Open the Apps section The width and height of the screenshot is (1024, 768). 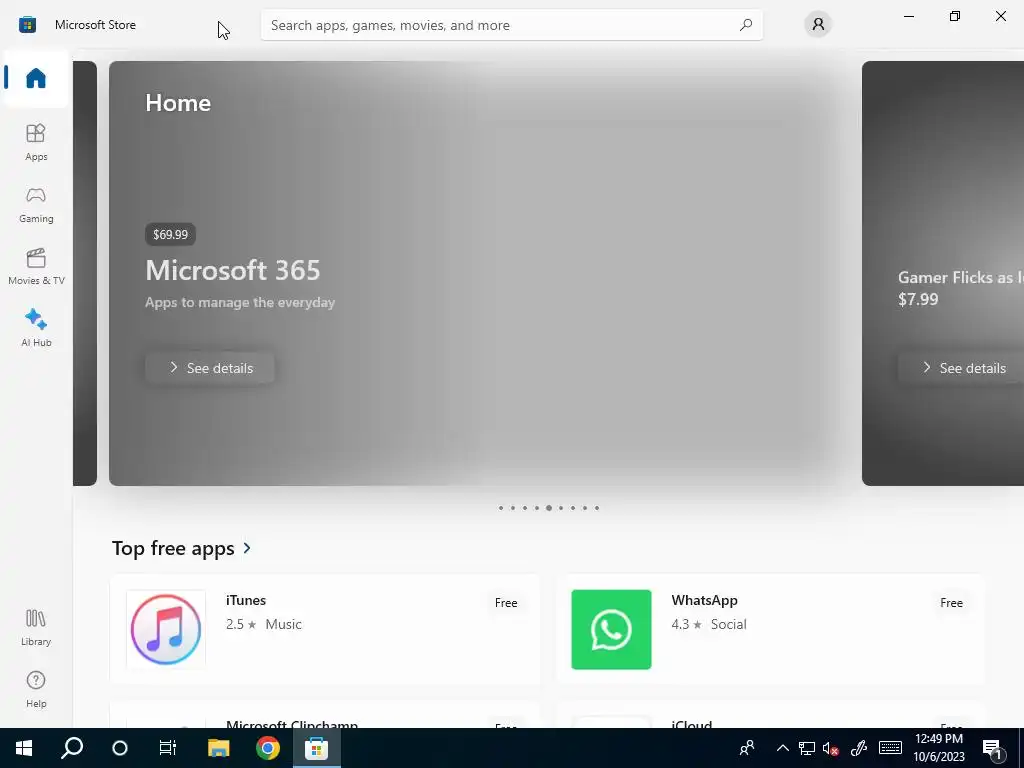pyautogui.click(x=36, y=142)
